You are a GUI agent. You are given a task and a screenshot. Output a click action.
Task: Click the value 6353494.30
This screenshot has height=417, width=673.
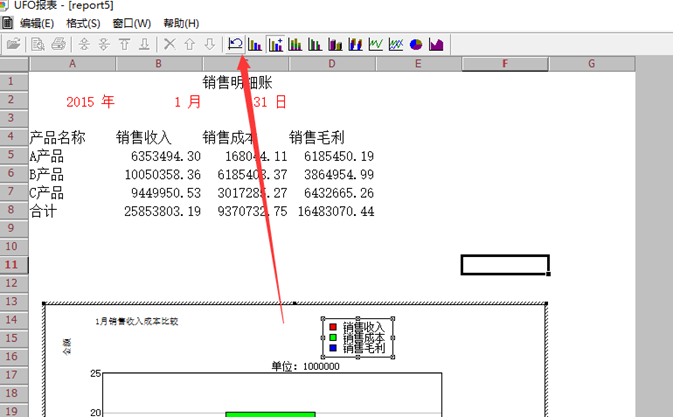[x=166, y=156]
